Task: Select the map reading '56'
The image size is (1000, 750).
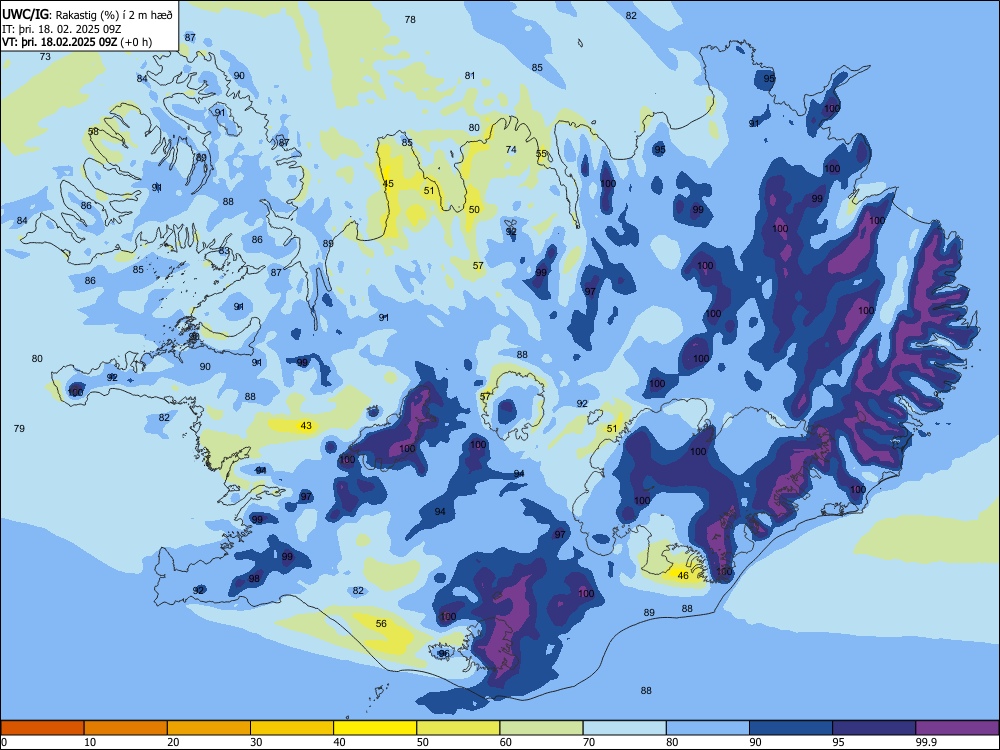Action: tap(381, 623)
